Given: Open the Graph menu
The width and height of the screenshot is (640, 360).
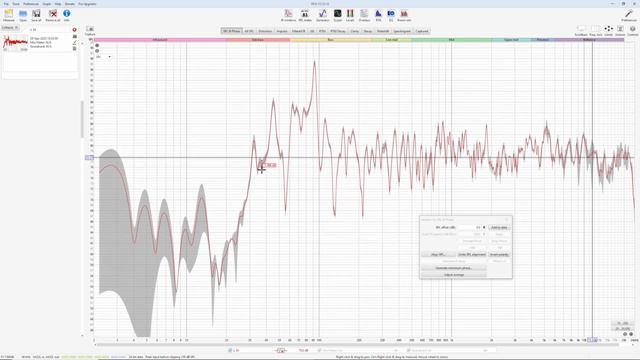Looking at the screenshot, I should (47, 4).
